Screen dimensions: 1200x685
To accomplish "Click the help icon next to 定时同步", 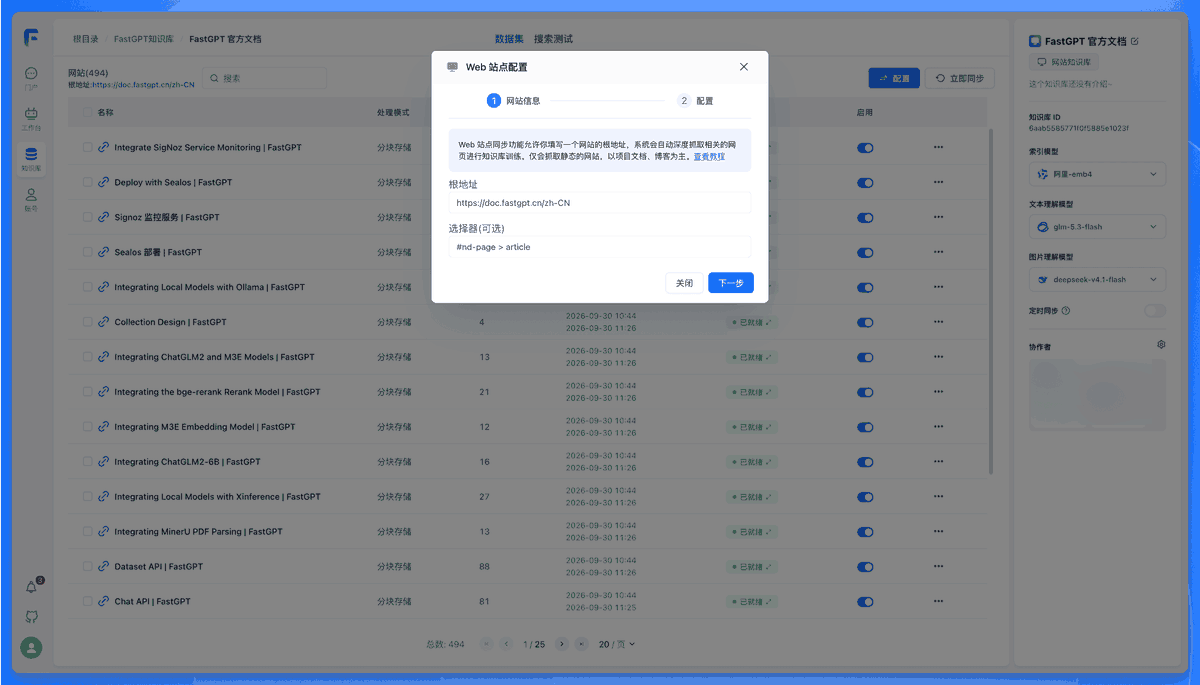I will 1065,311.
